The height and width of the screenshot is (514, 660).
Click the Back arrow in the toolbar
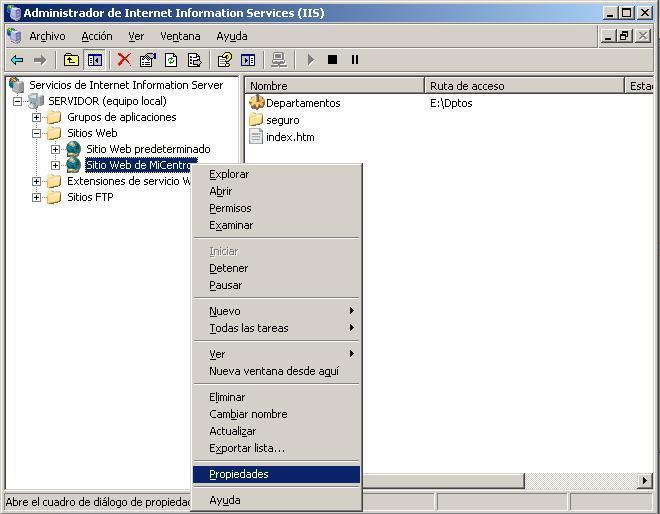click(17, 60)
